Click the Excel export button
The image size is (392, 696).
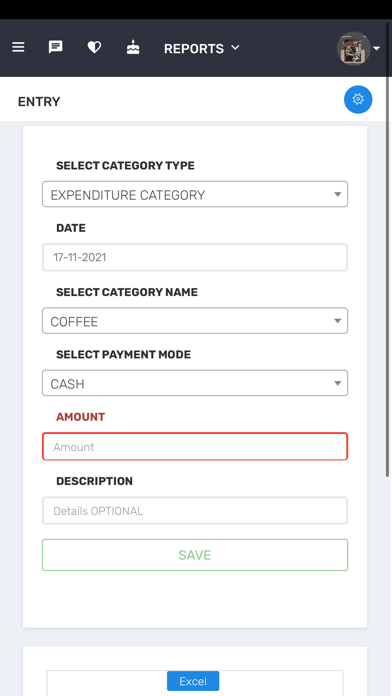point(193,681)
